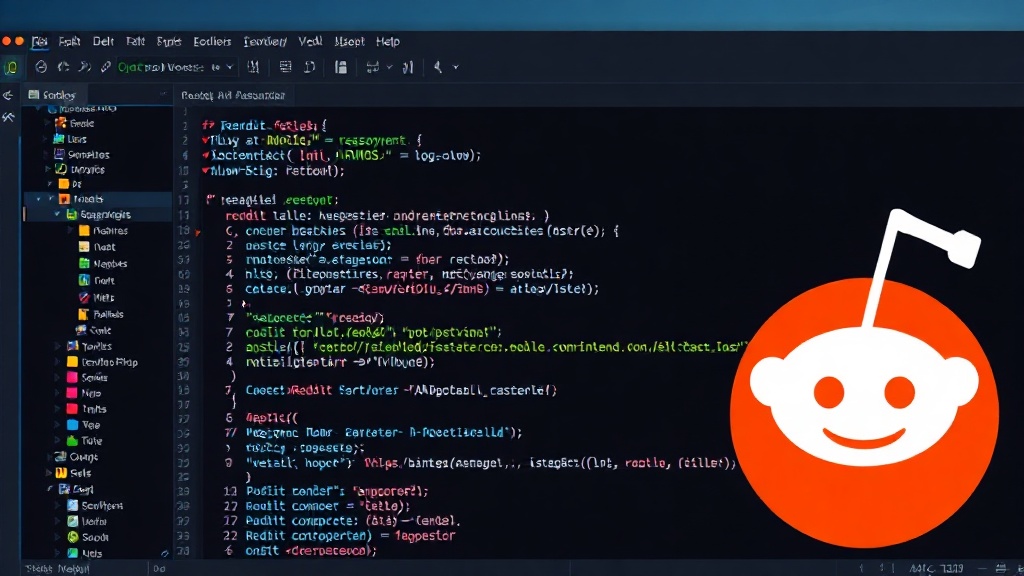
Task: Select the red striped circle file icon row
Action: 95,298
